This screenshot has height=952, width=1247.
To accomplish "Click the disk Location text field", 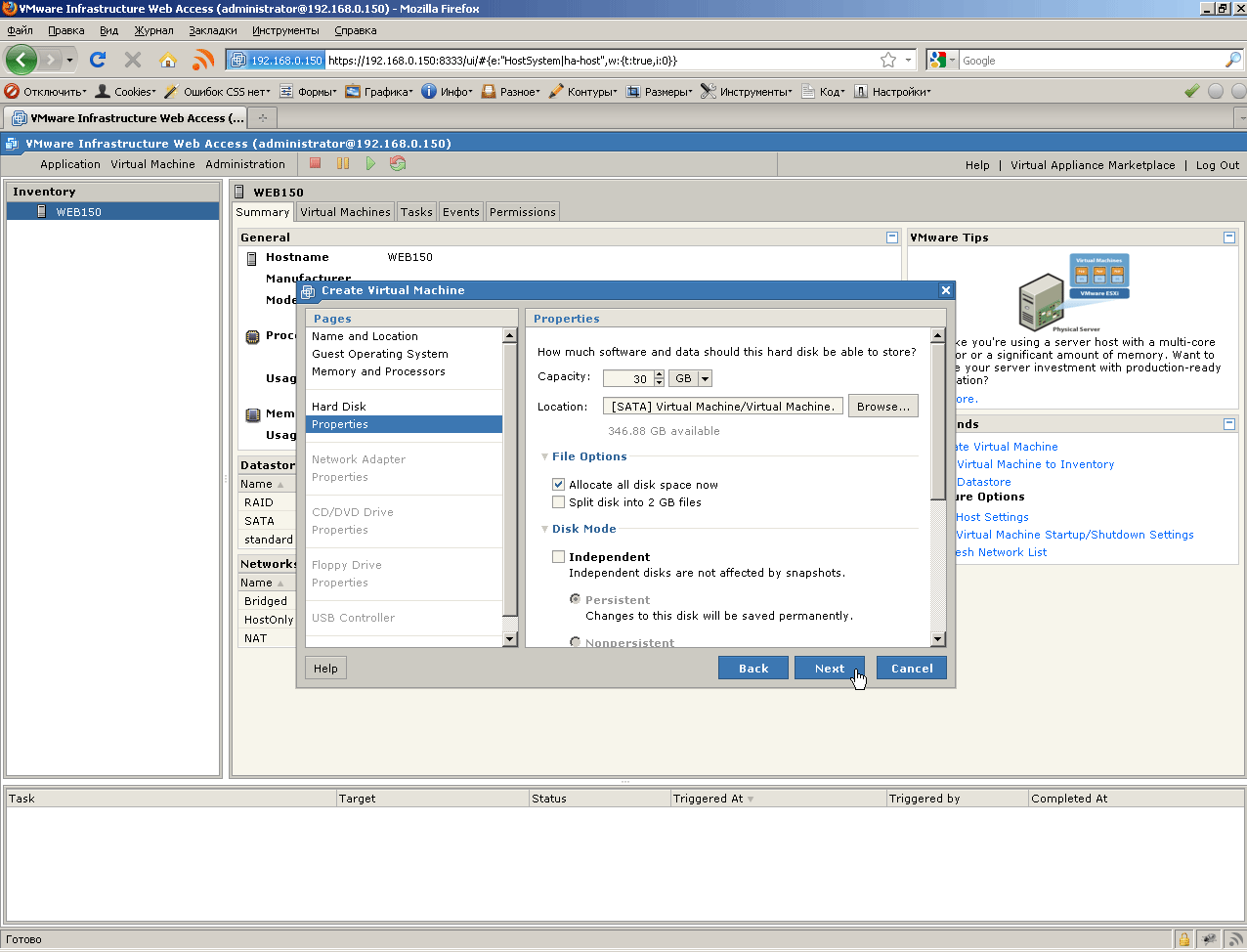I will [723, 407].
